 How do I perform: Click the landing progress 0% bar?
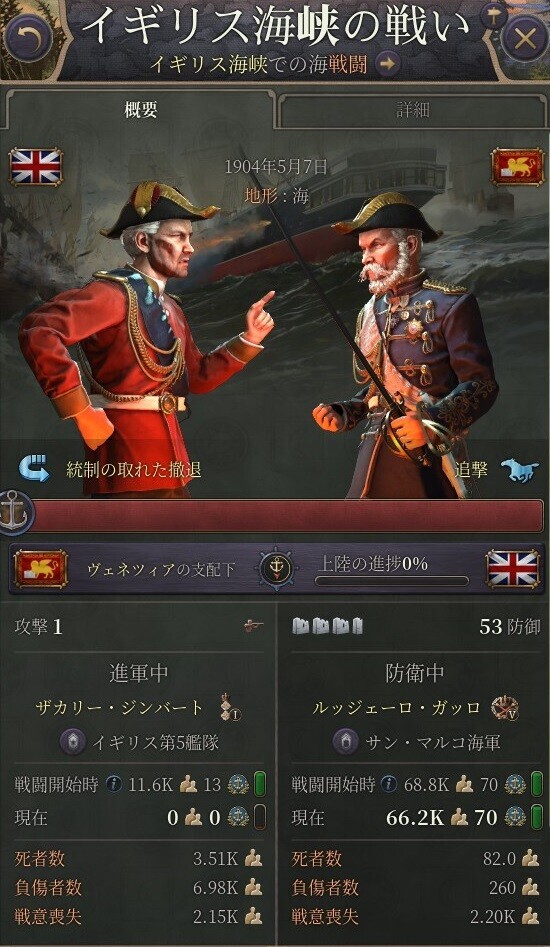click(392, 581)
